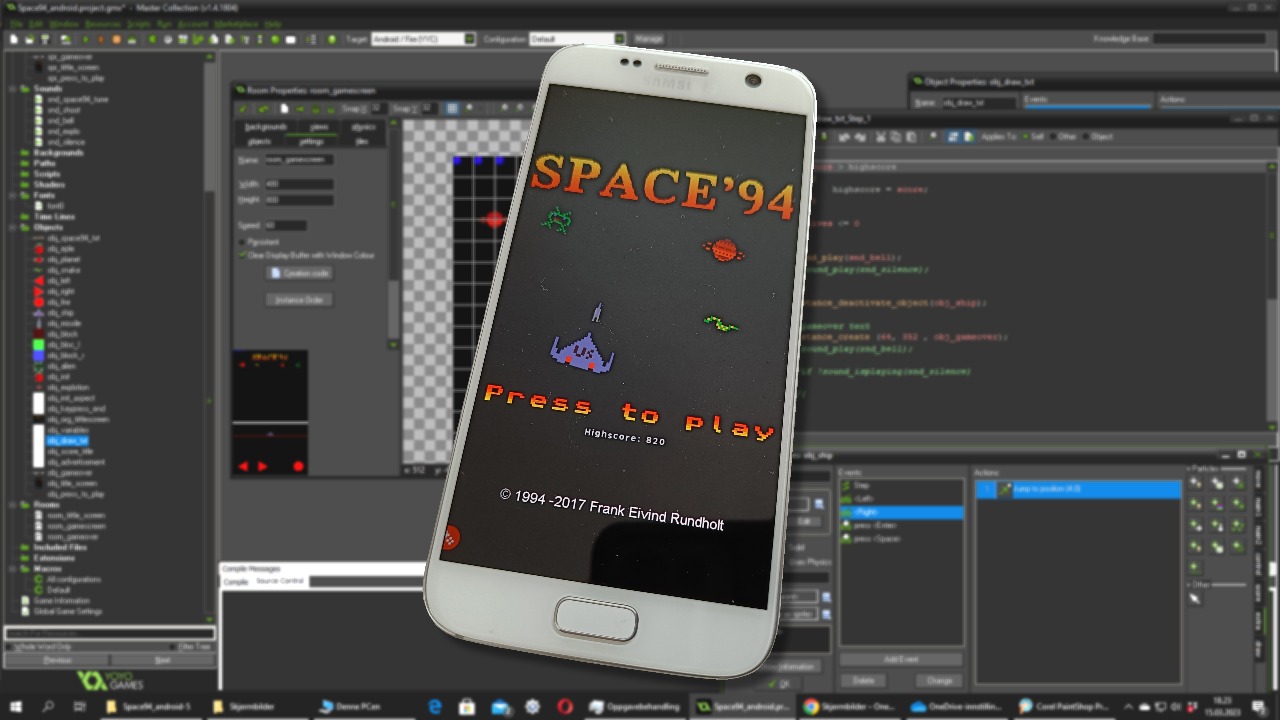
Task: Click the Add Event button
Action: click(x=899, y=660)
